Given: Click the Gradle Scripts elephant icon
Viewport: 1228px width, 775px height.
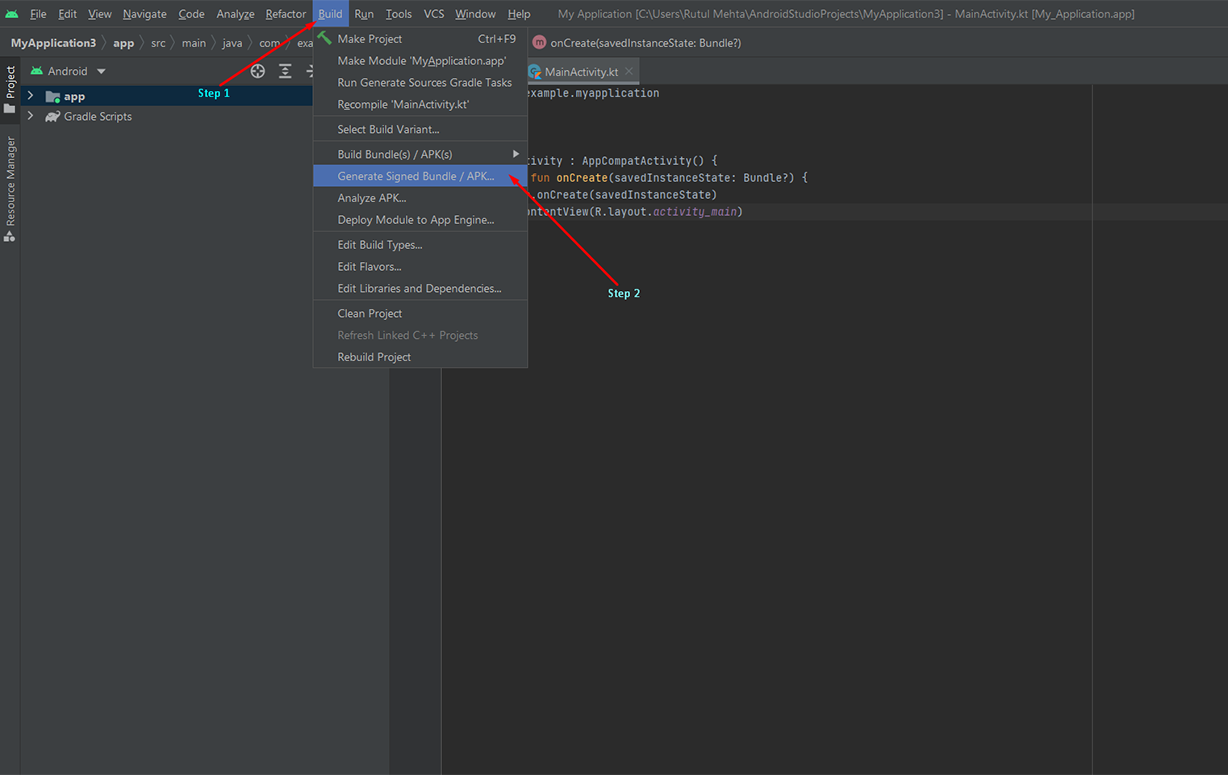Looking at the screenshot, I should pos(52,117).
